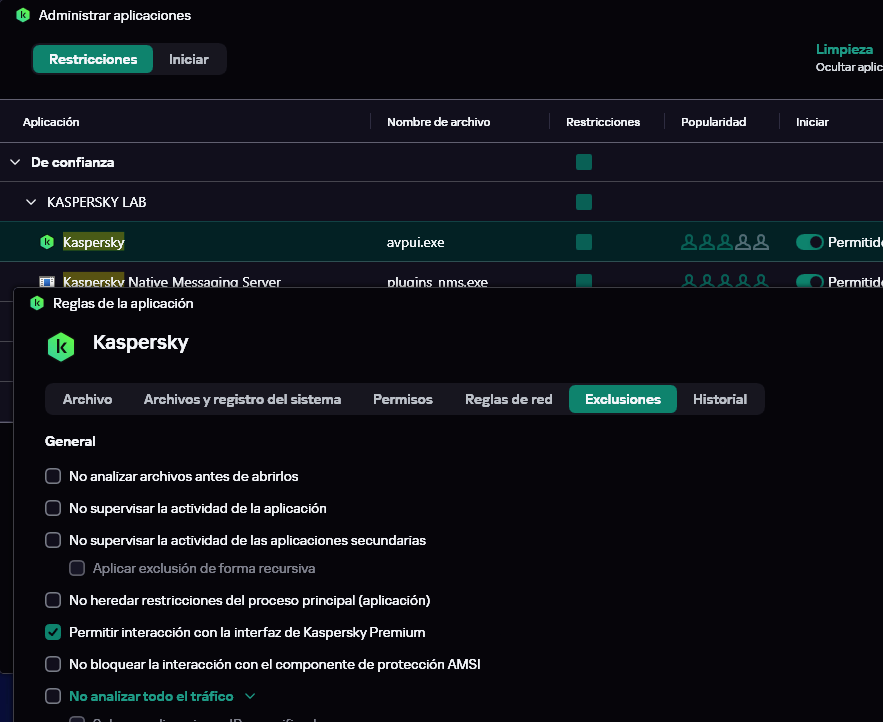883x722 pixels.
Task: Click the Kaspersky logo icon in Administrar aplicaciones title
Action: click(x=23, y=15)
